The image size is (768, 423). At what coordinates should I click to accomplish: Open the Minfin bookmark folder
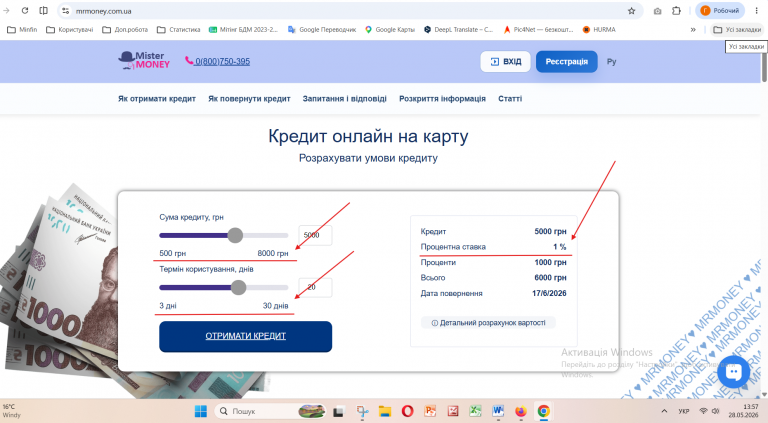23,29
